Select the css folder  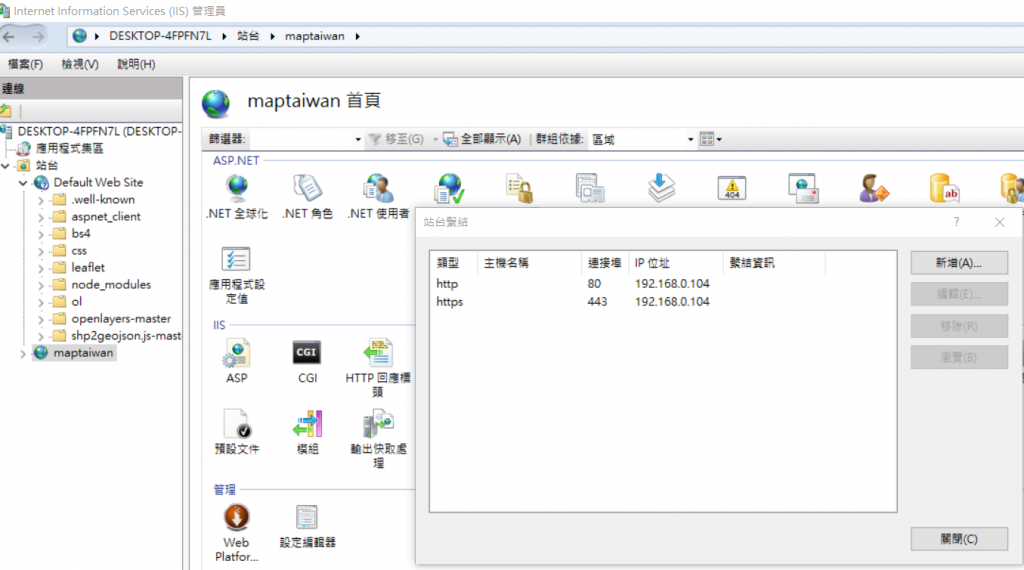tap(78, 251)
